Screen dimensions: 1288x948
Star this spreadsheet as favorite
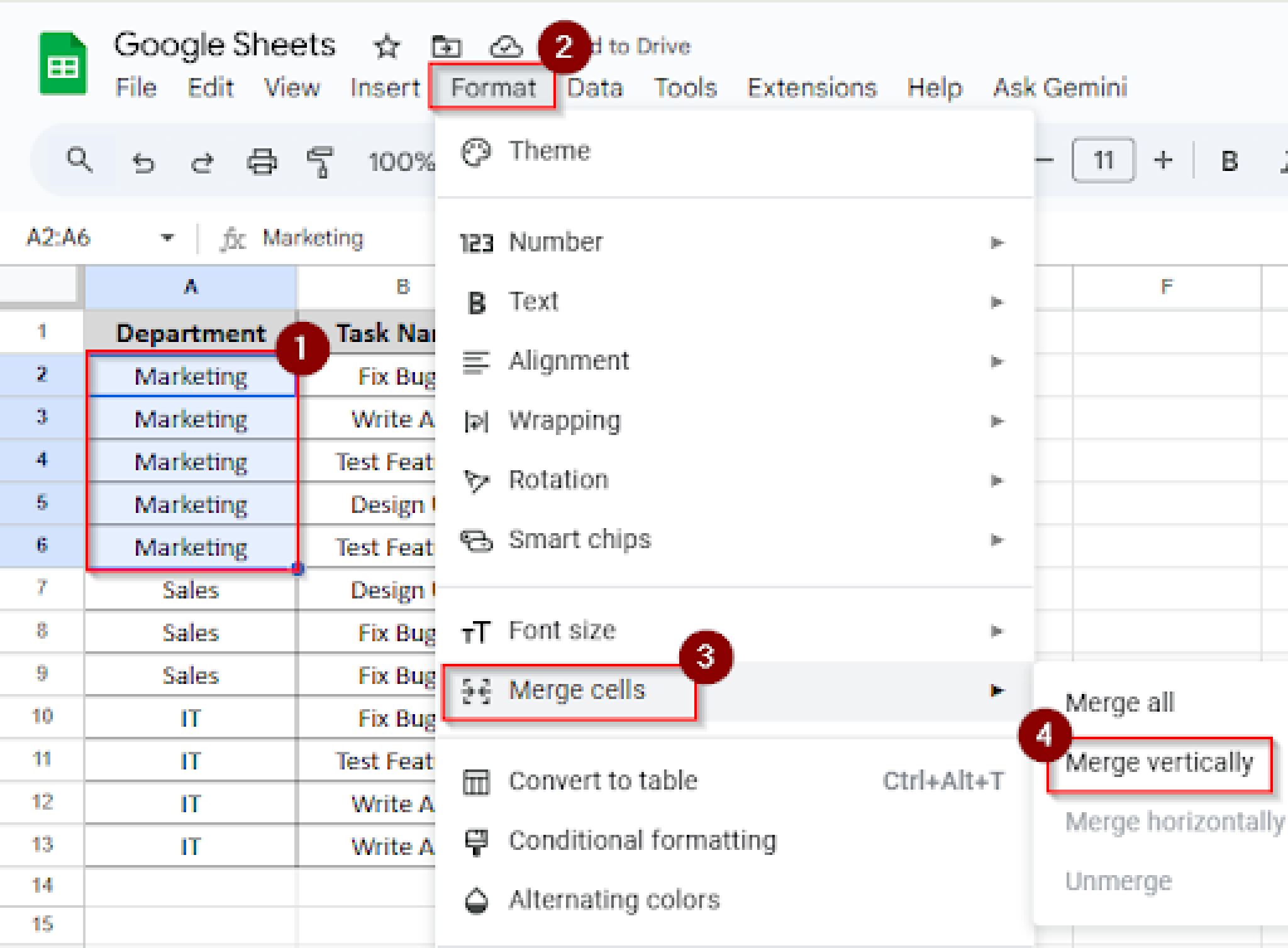(386, 46)
